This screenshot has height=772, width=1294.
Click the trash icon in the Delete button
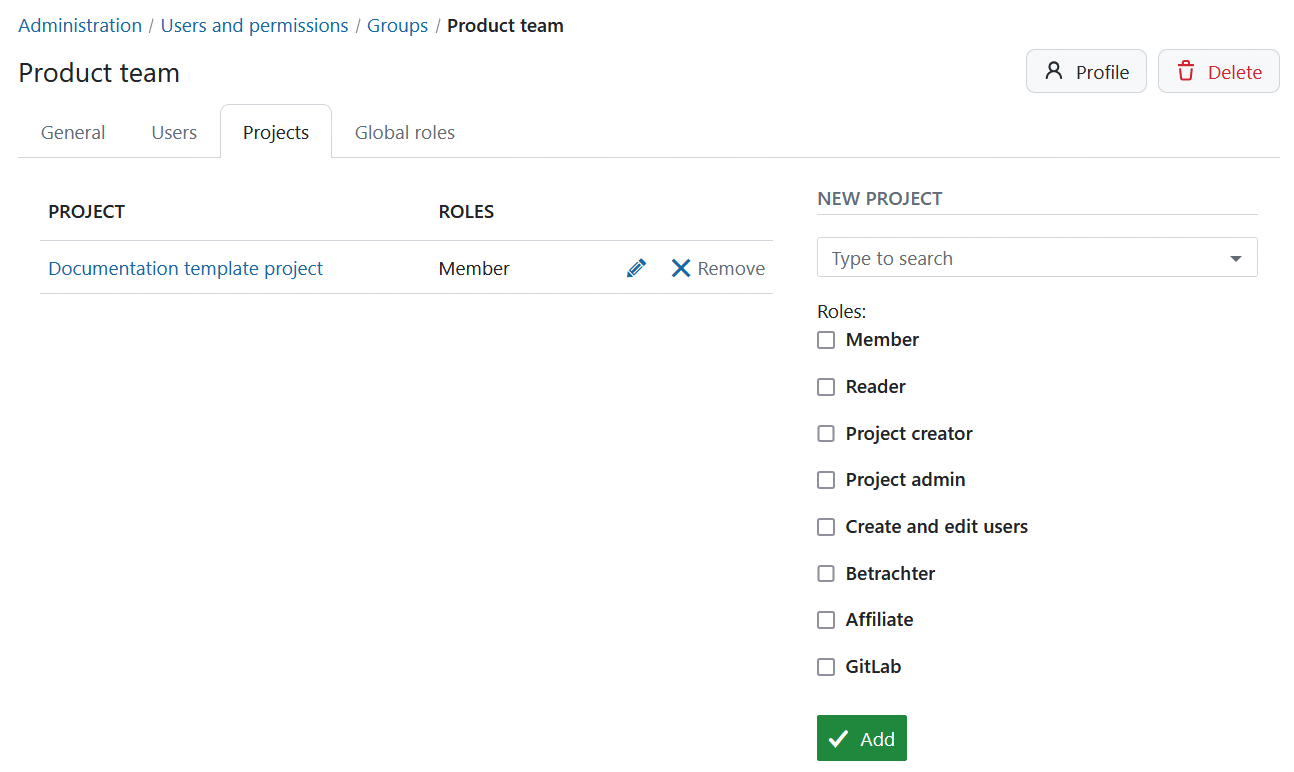click(x=1186, y=71)
